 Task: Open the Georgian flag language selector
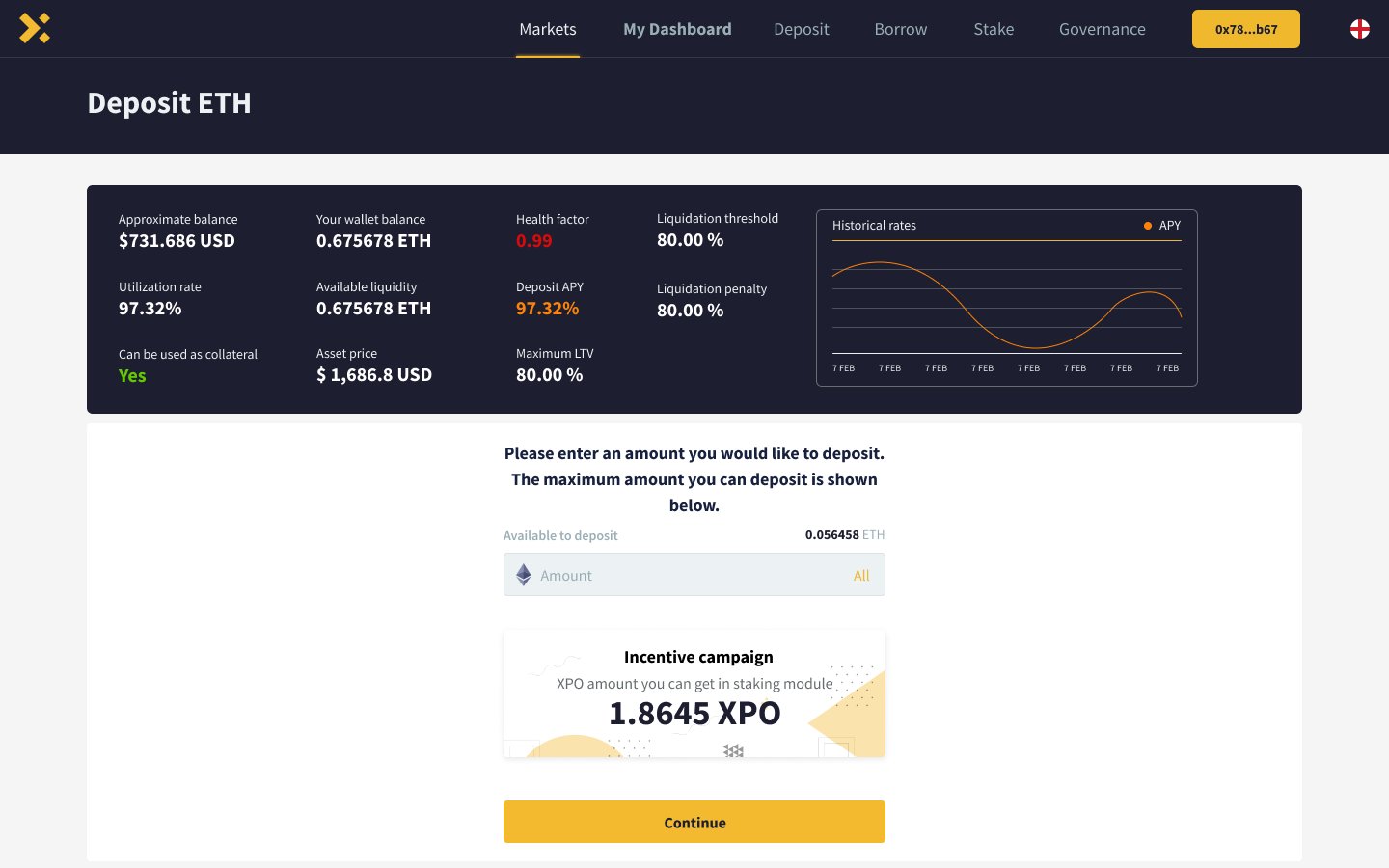pos(1359,28)
